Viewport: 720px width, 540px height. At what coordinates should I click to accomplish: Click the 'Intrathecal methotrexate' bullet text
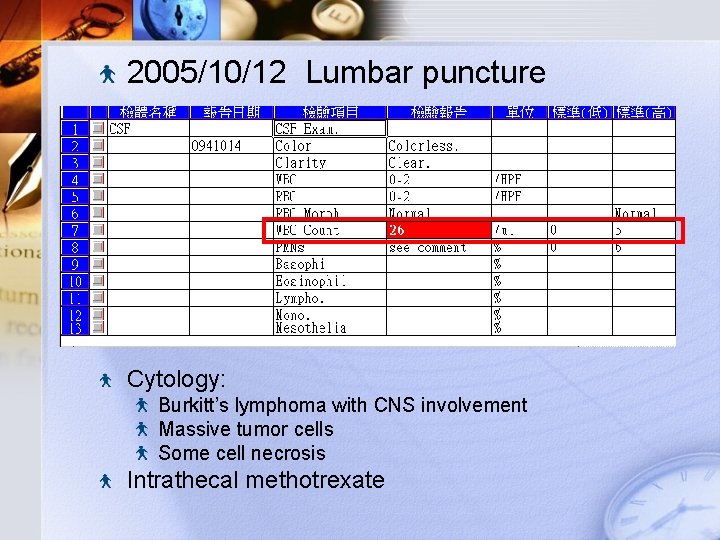pyautogui.click(x=256, y=480)
